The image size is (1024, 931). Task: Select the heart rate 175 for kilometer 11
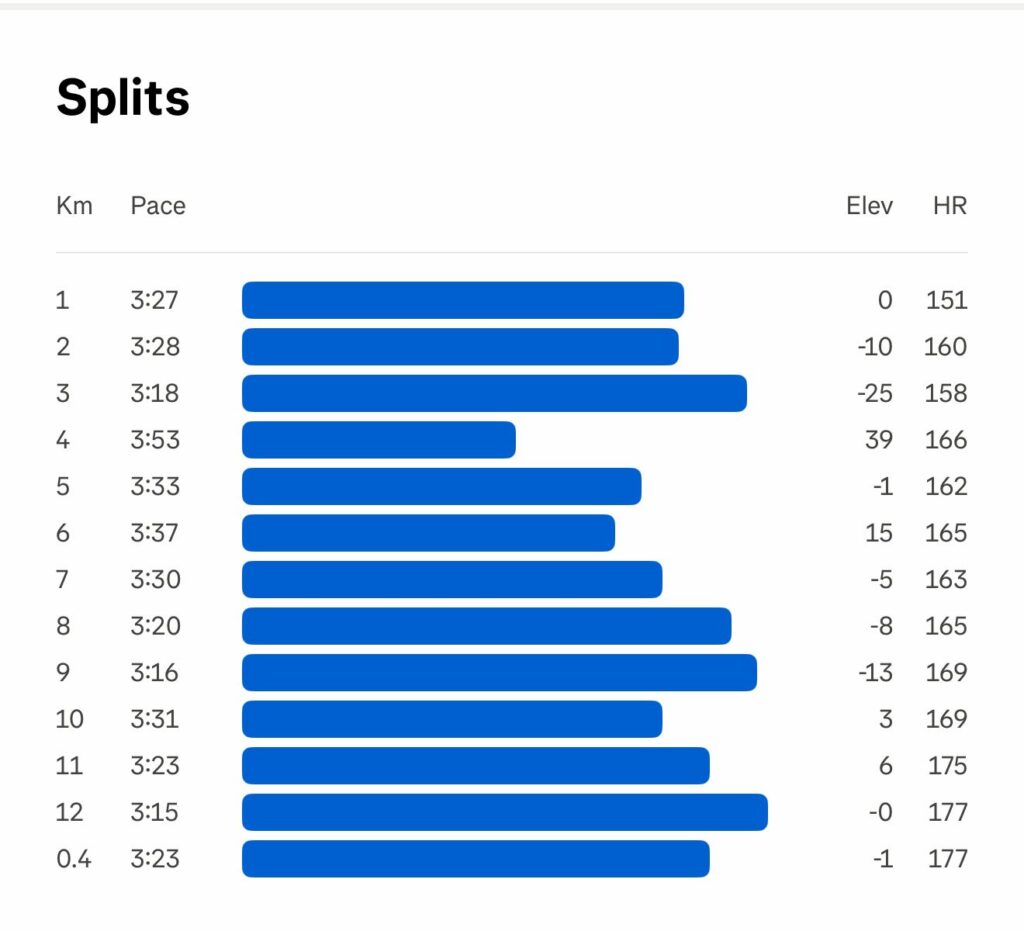[x=946, y=766]
